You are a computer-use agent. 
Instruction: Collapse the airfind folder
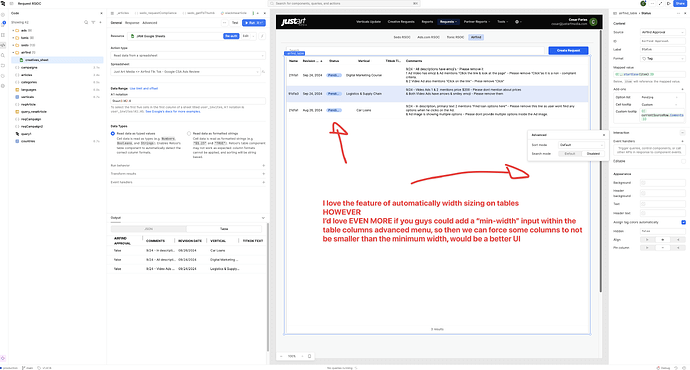pos(13,52)
